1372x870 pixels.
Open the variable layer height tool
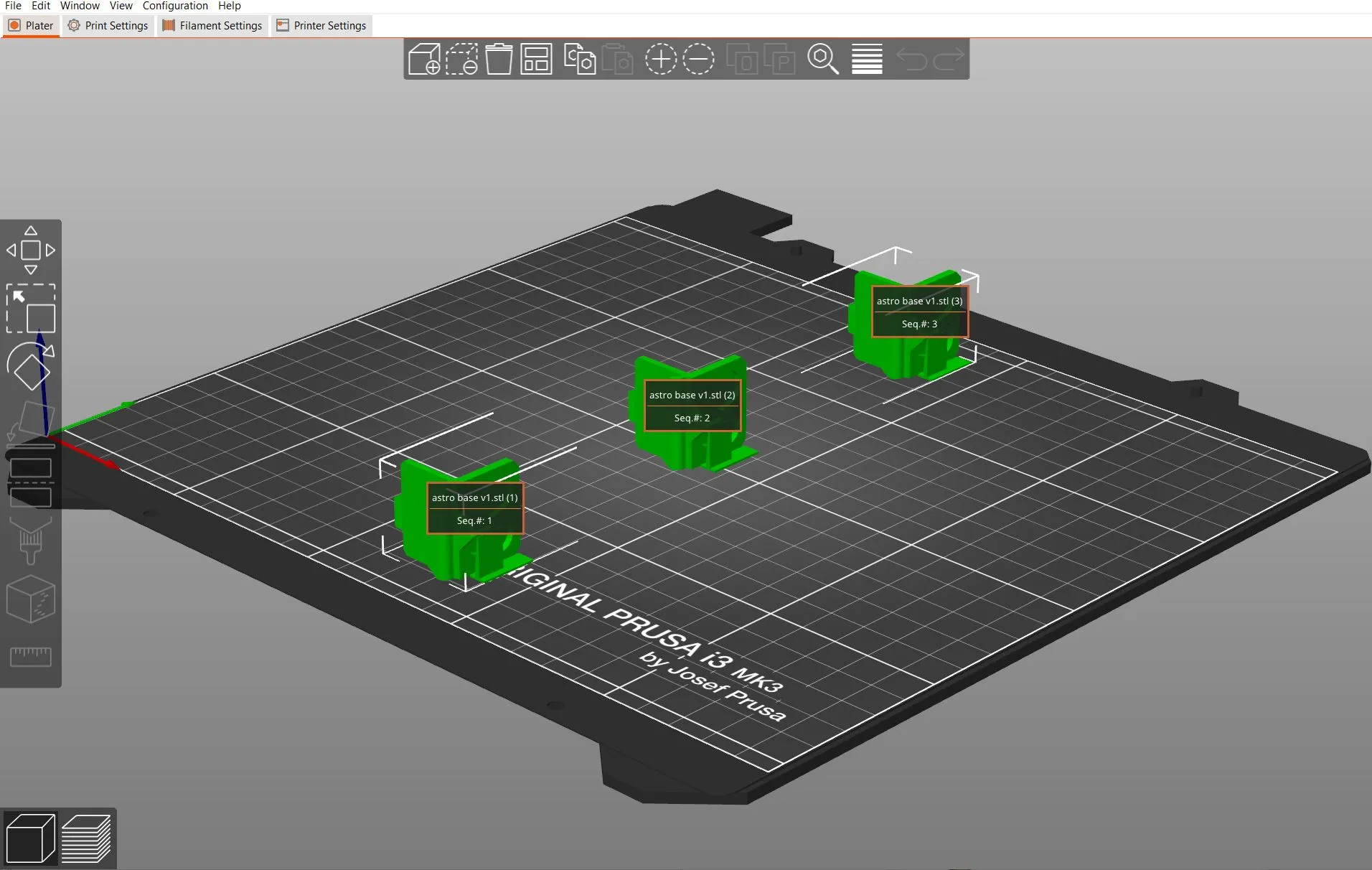[x=866, y=60]
